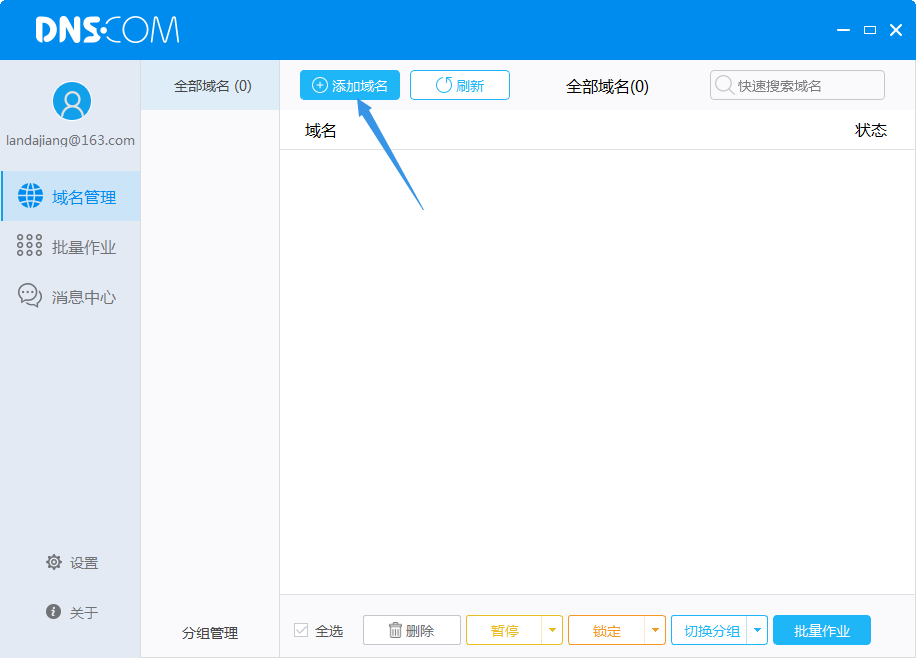Screen dimensions: 916x658
Task: Click the globe icon for 域名管理
Action: (x=30, y=196)
